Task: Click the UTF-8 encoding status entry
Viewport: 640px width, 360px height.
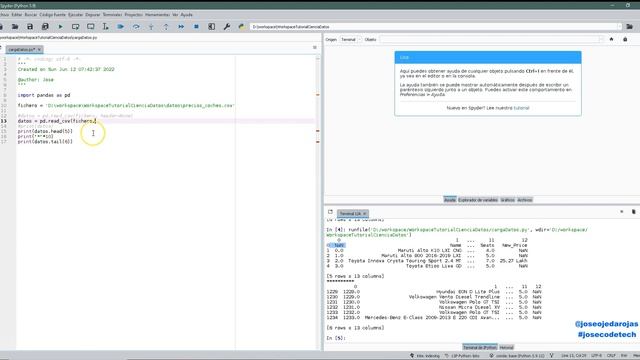Action: [596, 356]
